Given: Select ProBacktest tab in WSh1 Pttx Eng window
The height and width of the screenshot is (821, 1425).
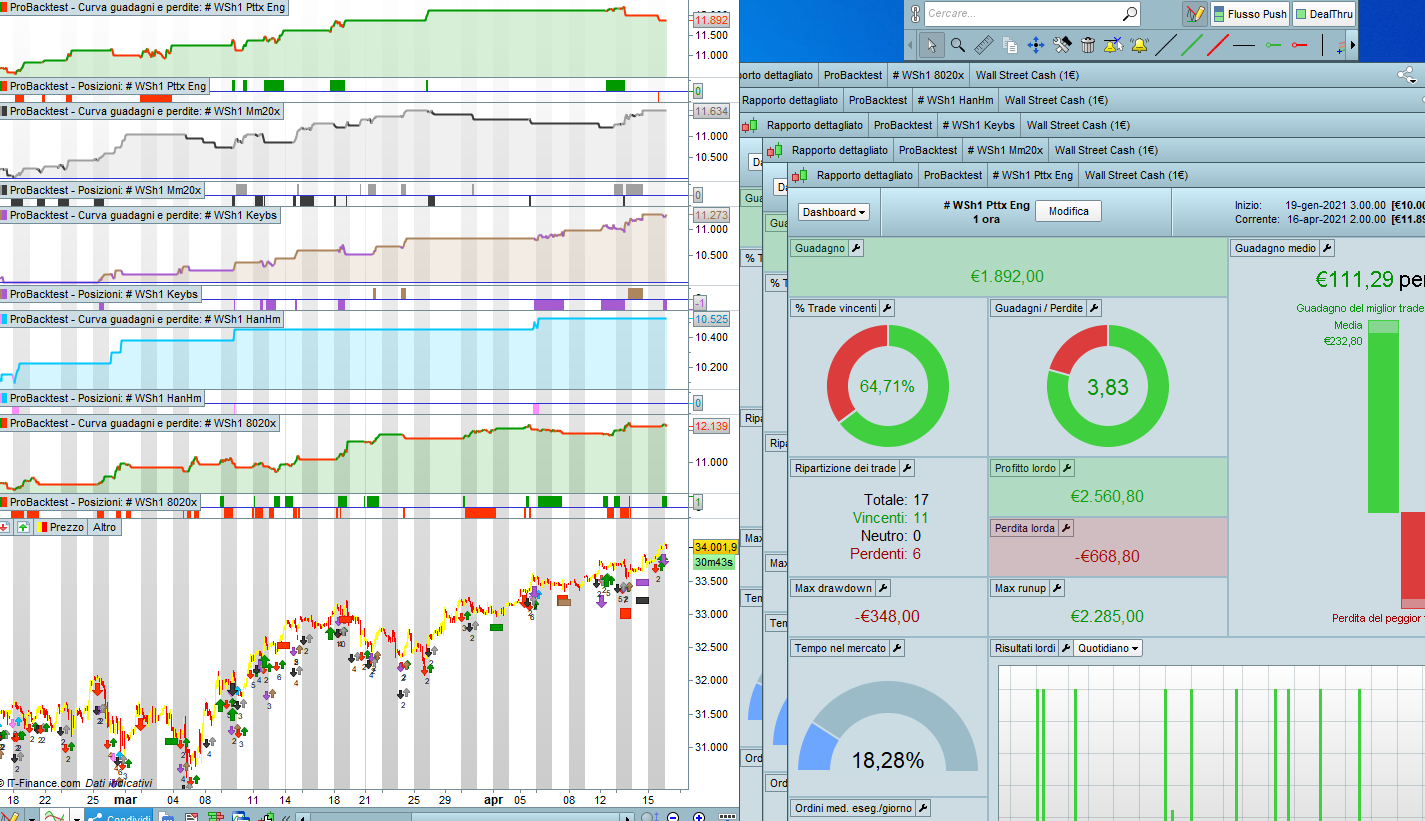Looking at the screenshot, I should [953, 175].
